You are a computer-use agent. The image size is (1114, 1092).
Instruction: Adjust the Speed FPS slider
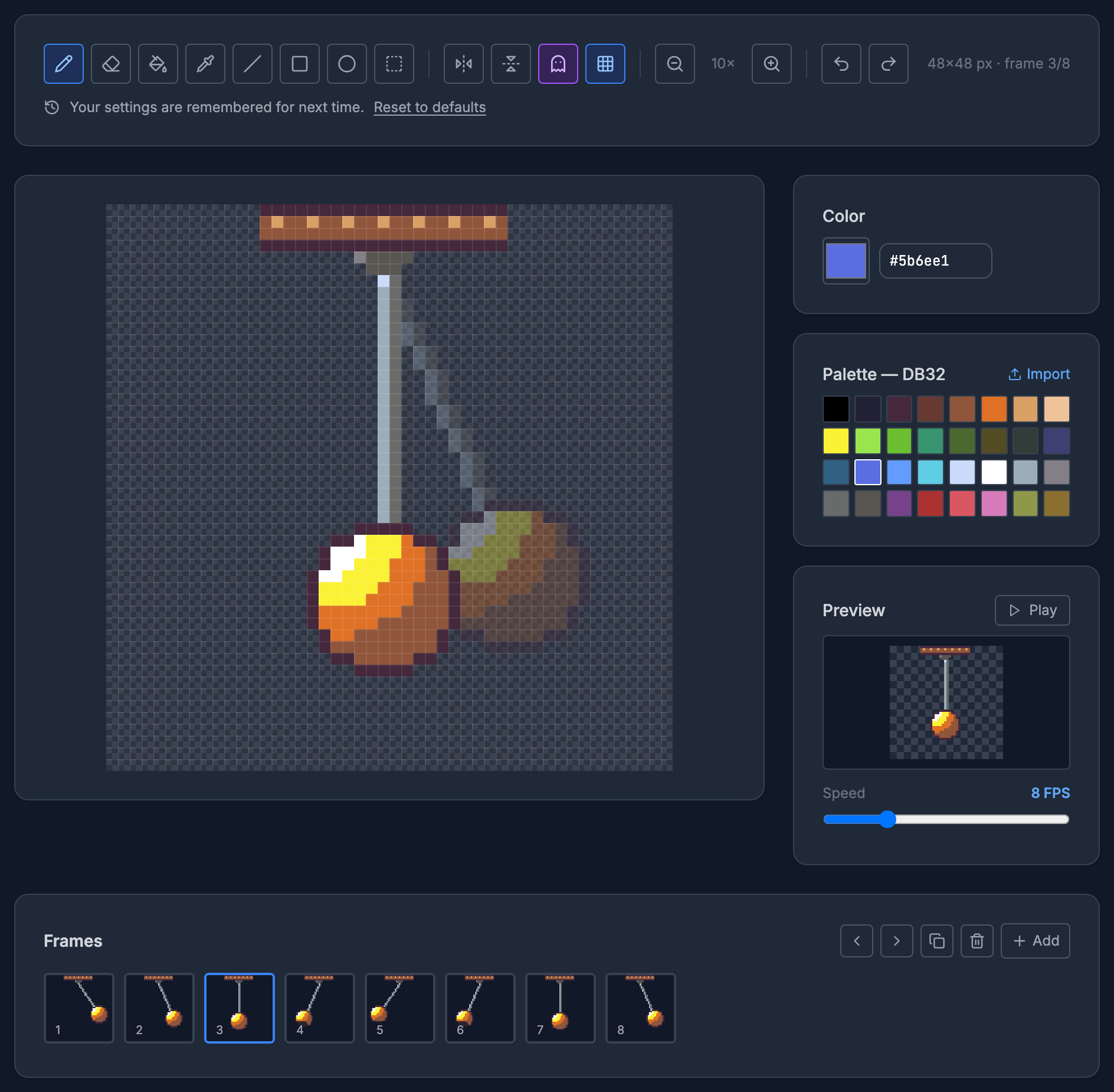[x=946, y=819]
